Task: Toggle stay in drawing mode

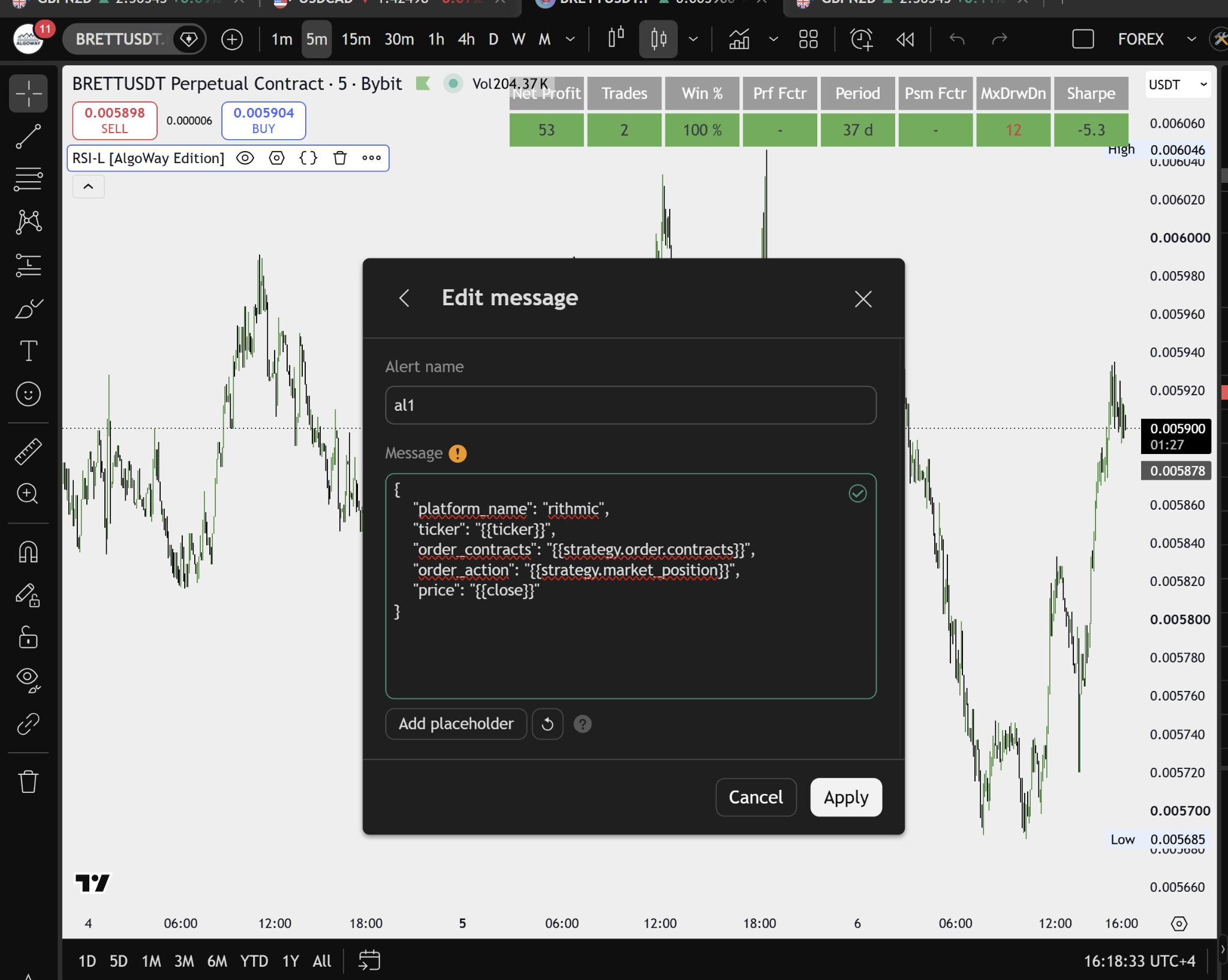Action: (28, 595)
